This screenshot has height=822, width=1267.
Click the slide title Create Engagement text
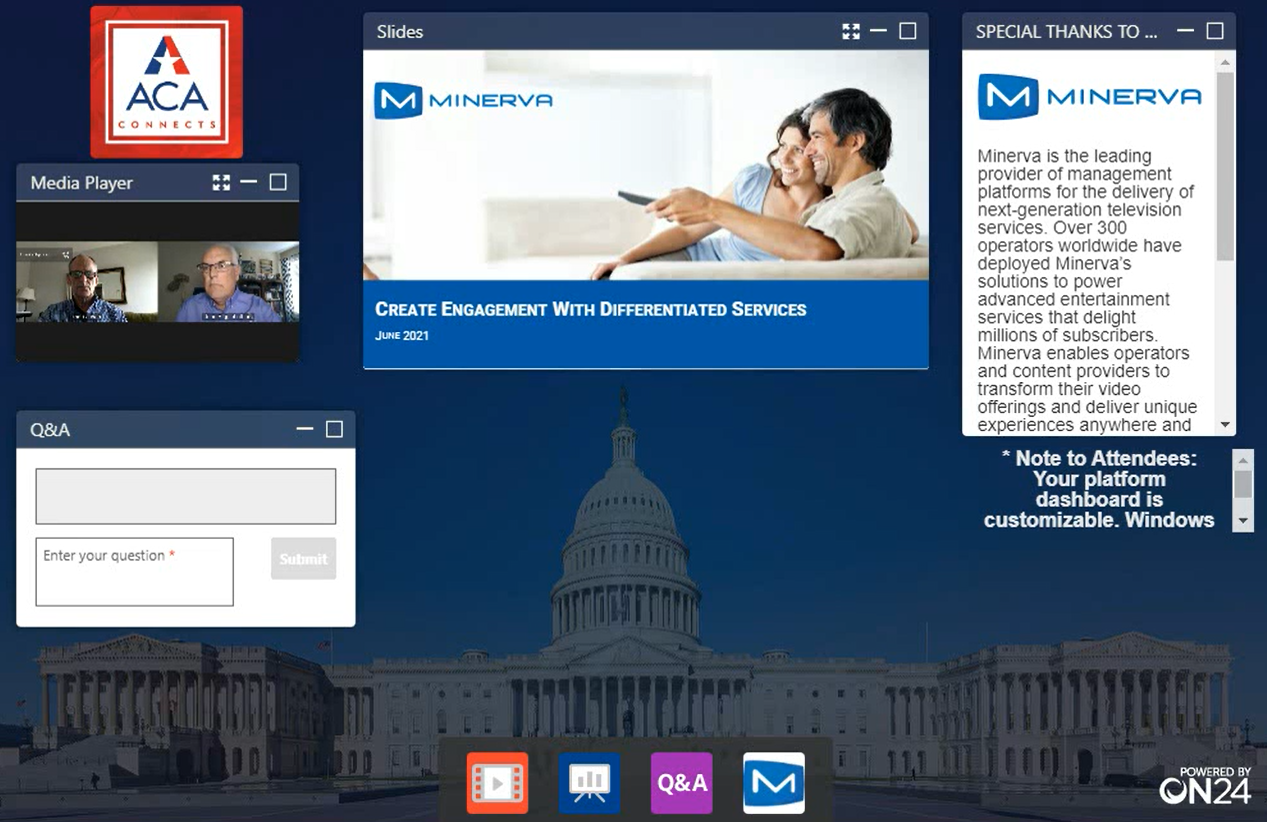(590, 310)
